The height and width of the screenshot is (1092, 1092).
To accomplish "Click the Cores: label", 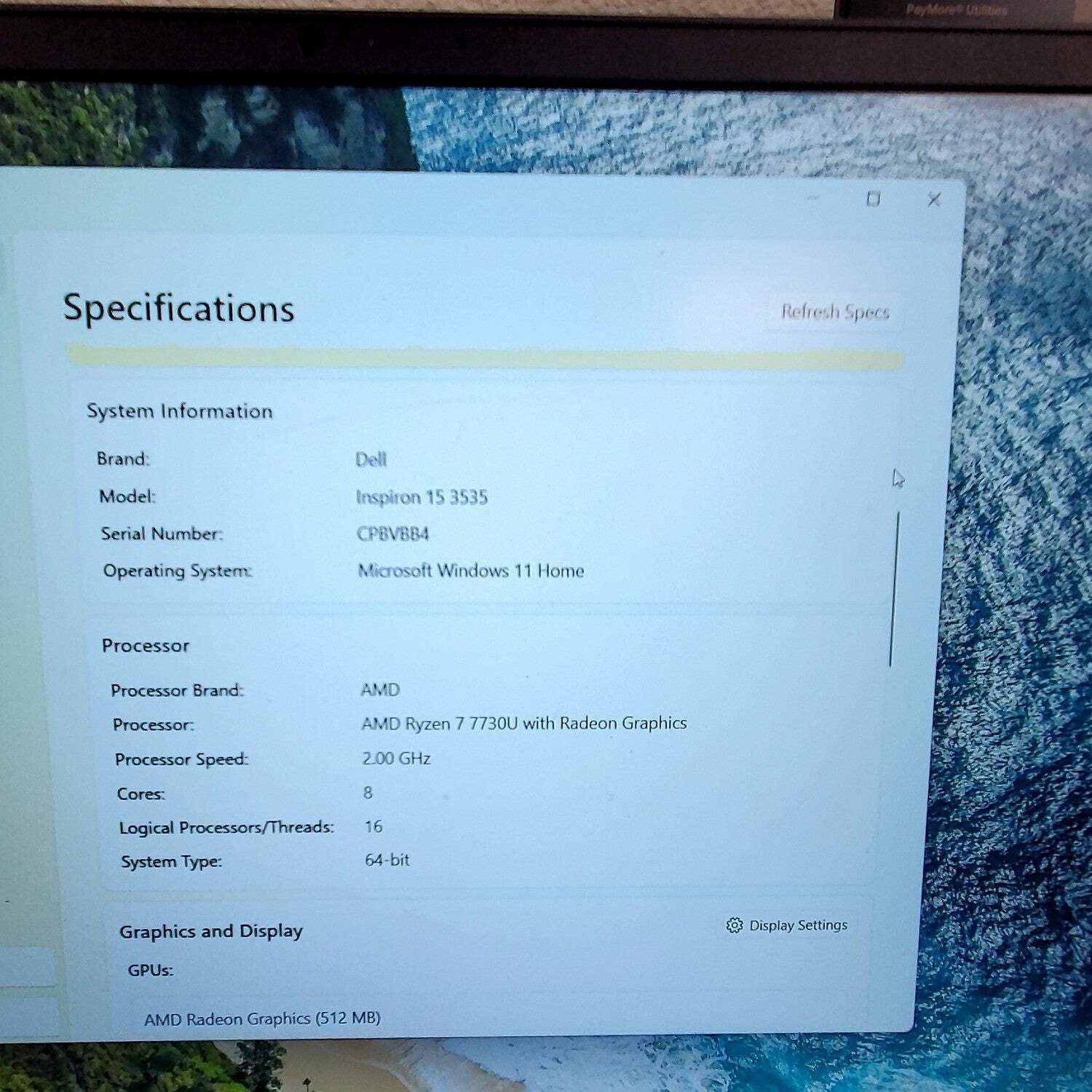I will 141,794.
